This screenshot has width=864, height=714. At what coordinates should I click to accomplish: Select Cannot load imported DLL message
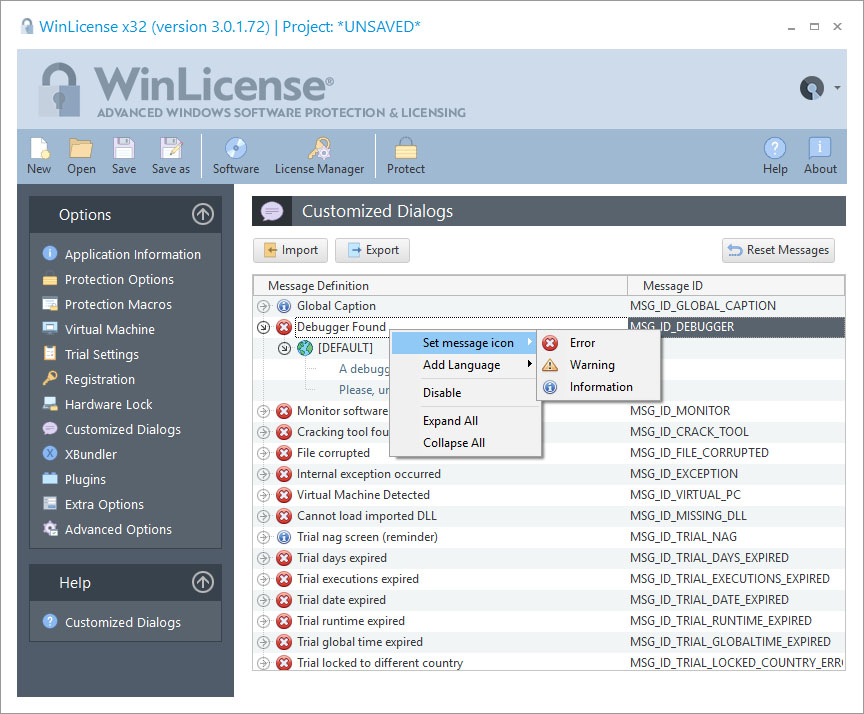tap(366, 516)
